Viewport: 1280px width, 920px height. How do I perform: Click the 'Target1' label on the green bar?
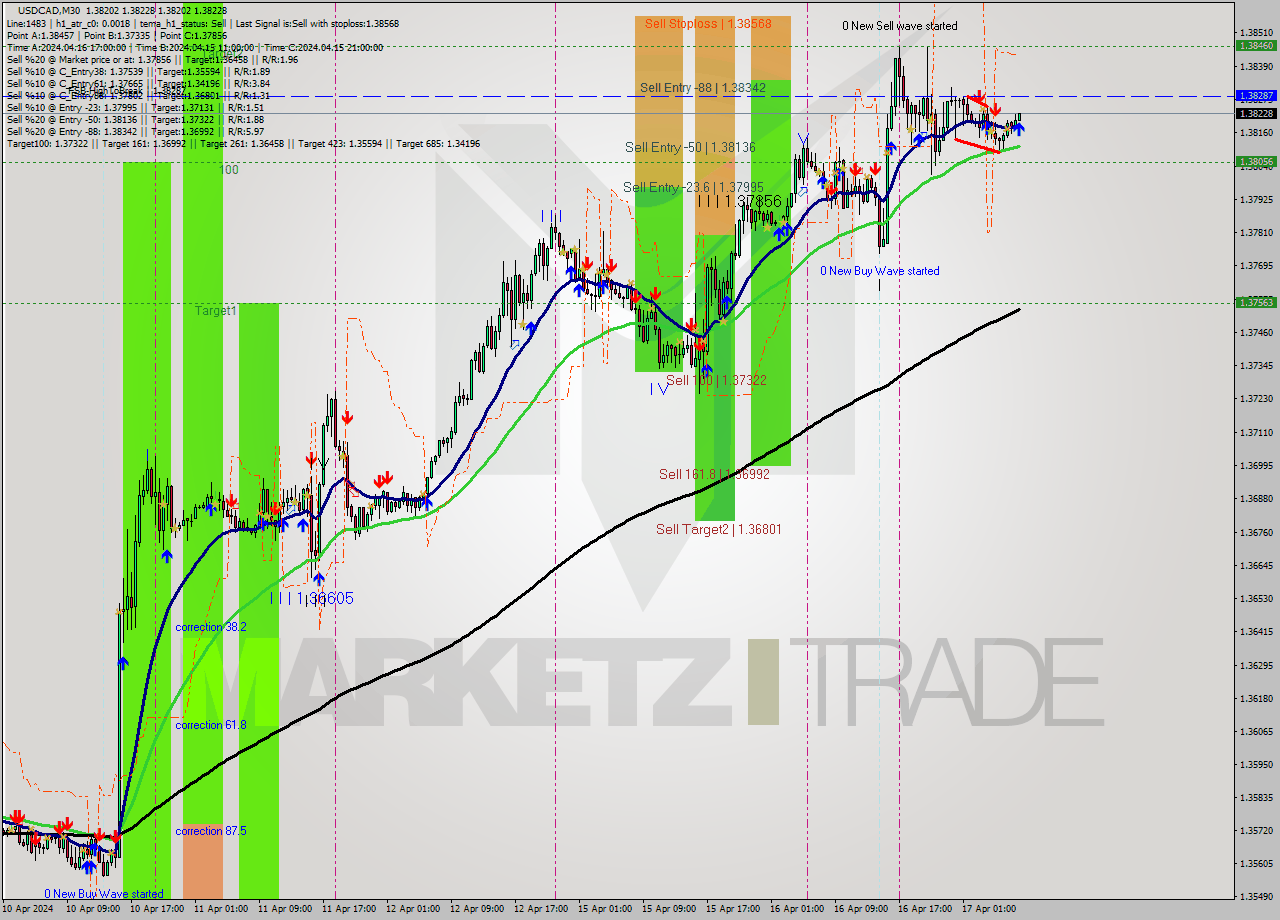click(216, 311)
